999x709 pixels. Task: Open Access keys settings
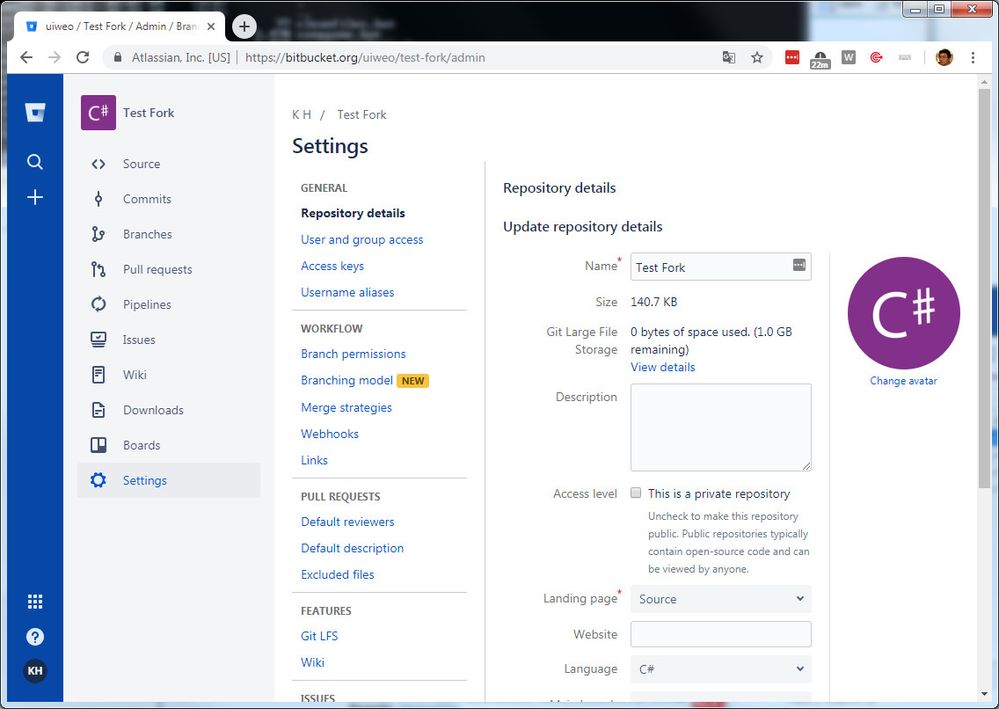tap(333, 266)
